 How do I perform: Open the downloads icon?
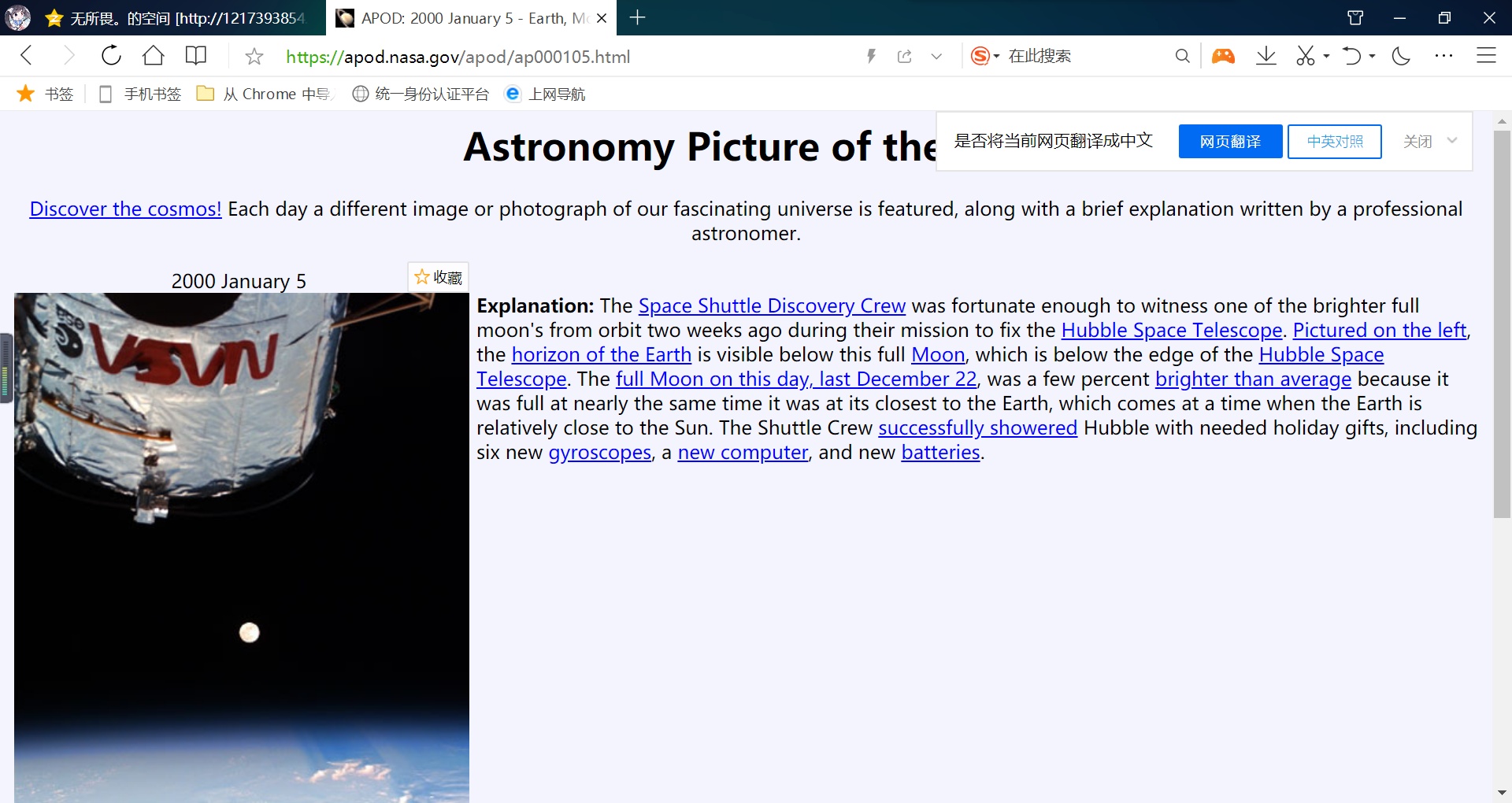point(1266,56)
